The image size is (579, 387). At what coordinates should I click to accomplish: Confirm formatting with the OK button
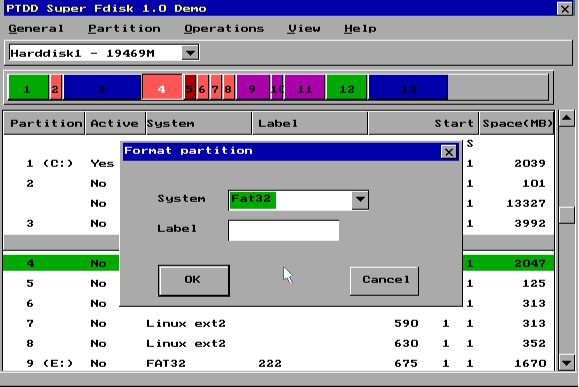pyautogui.click(x=193, y=280)
